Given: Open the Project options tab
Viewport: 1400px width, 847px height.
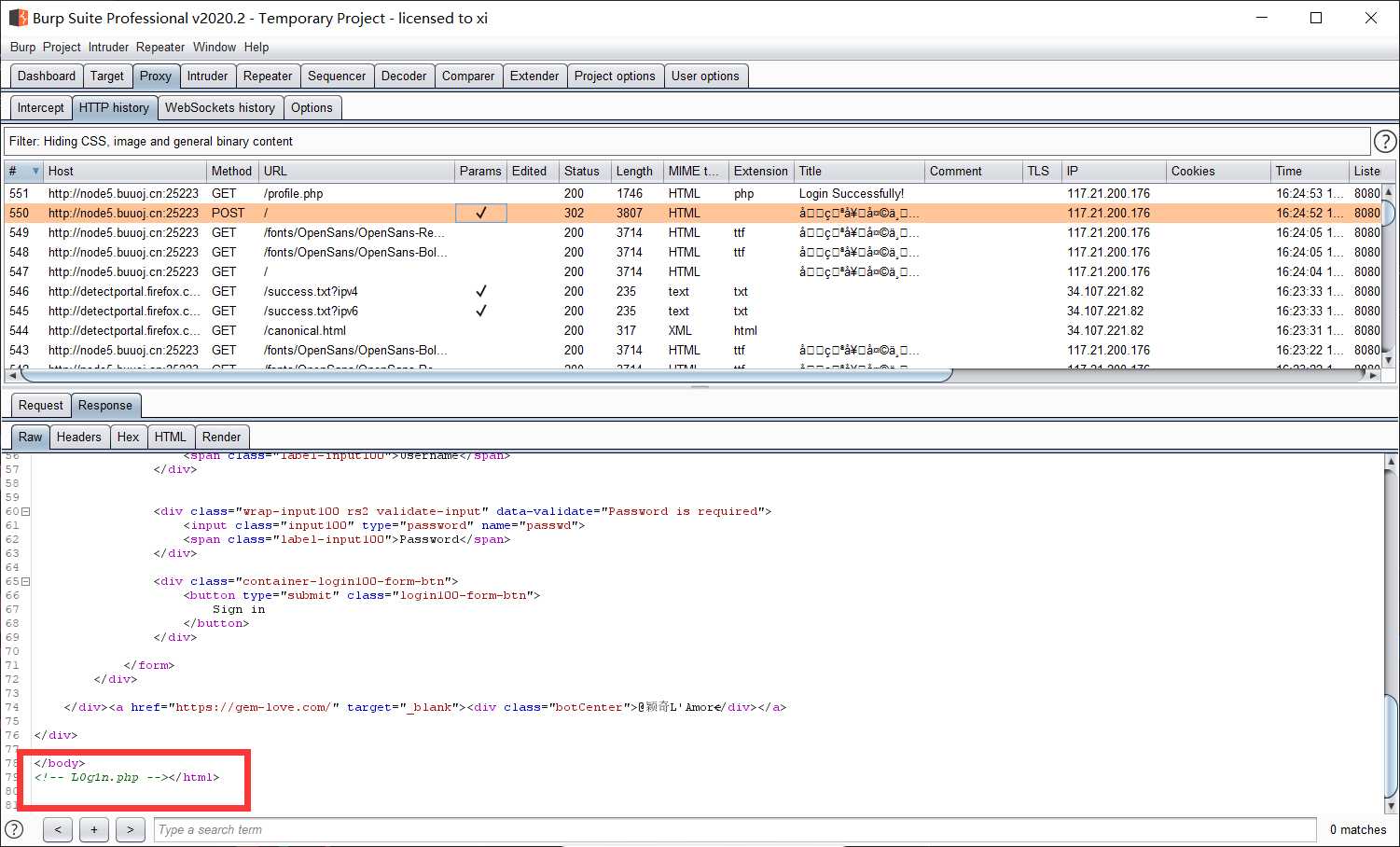Looking at the screenshot, I should click(615, 76).
